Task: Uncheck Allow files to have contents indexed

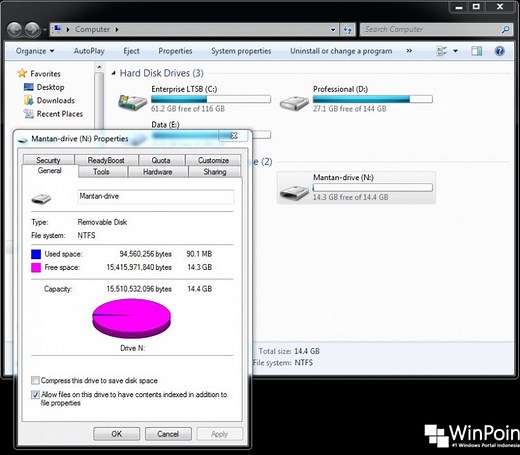Action: tap(35, 395)
